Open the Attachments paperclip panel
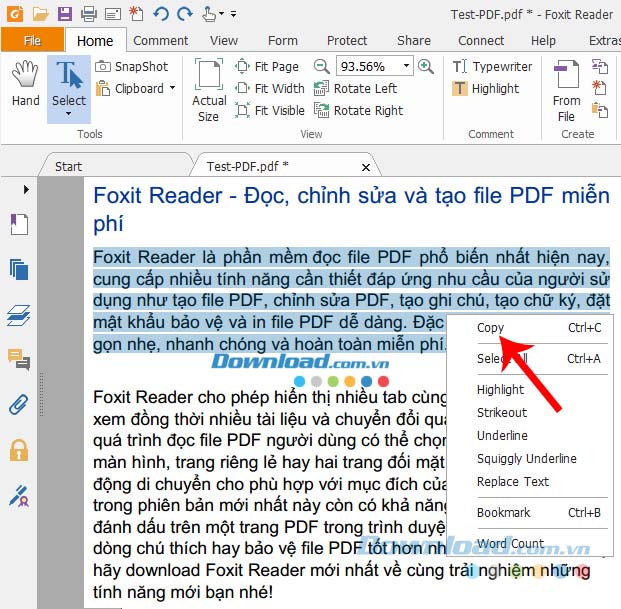 tap(19, 404)
